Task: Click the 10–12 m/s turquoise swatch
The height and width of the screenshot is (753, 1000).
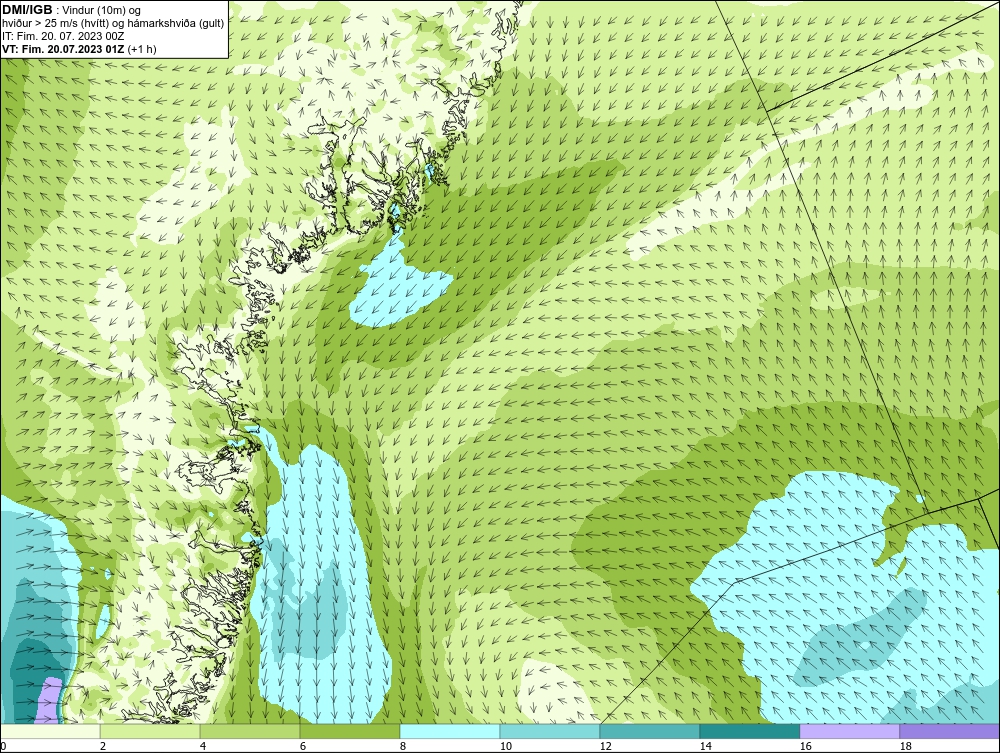Action: click(550, 731)
